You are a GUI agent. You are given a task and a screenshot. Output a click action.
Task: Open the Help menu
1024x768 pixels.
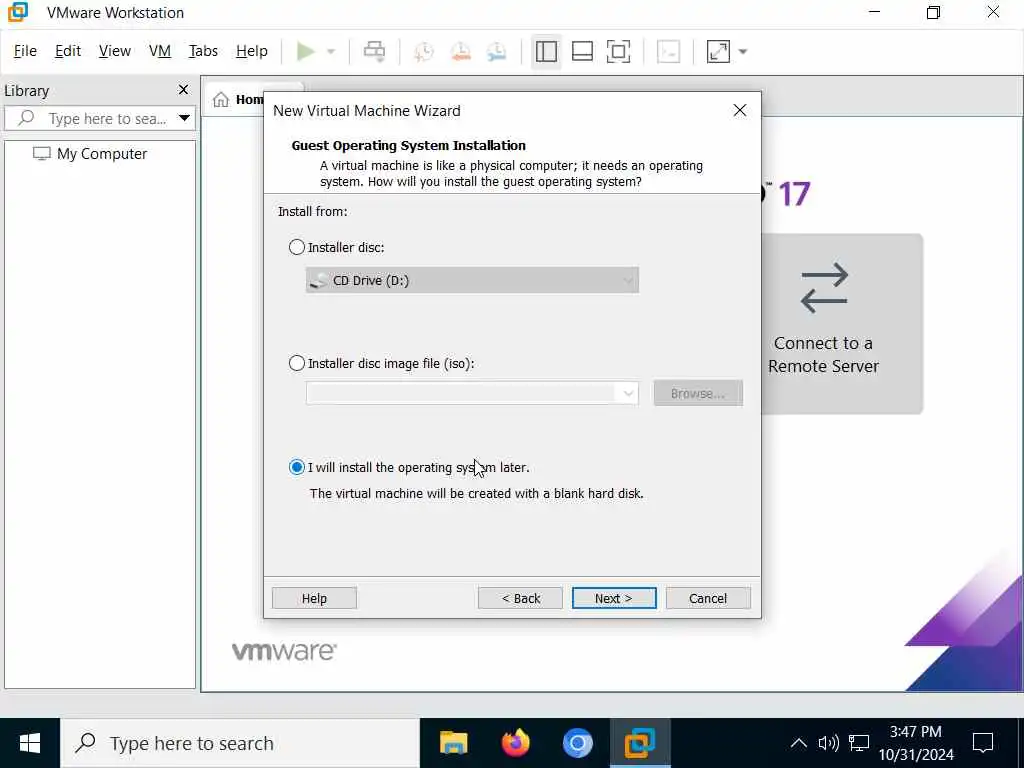click(x=252, y=51)
